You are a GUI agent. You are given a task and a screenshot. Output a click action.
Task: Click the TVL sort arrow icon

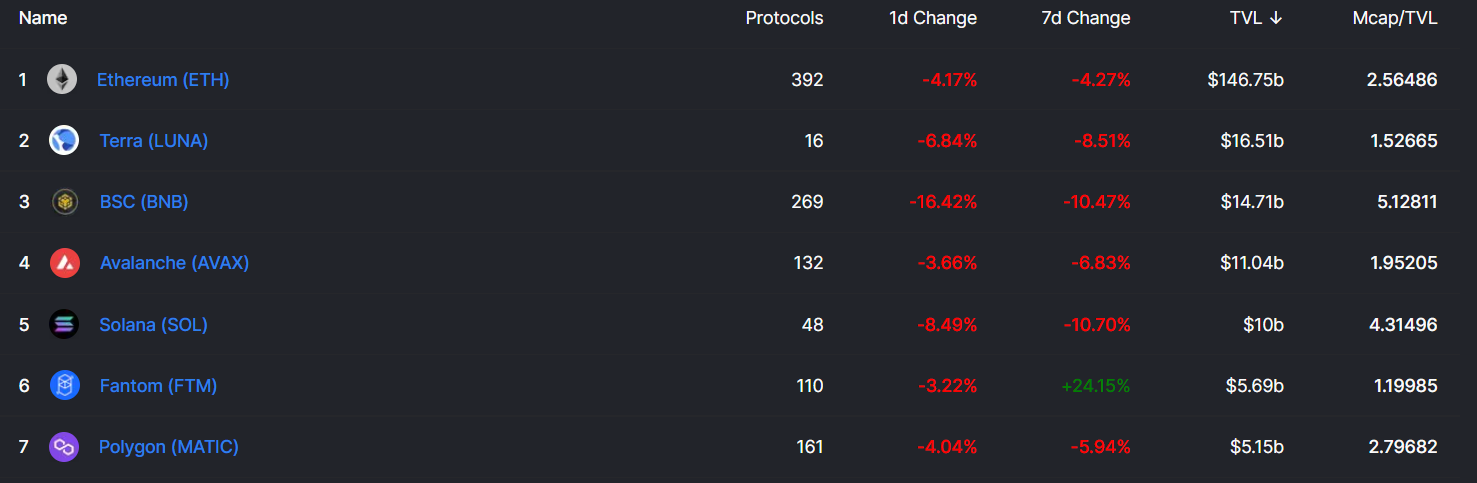click(1275, 18)
